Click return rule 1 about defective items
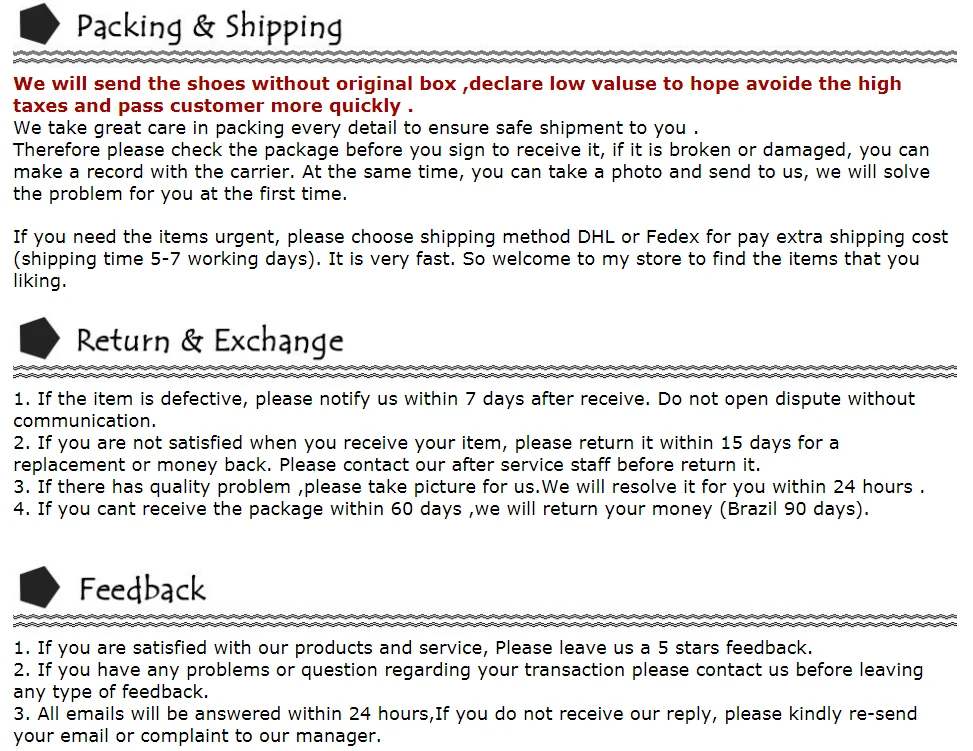Image resolution: width=973 pixels, height=751 pixels. click(x=464, y=409)
